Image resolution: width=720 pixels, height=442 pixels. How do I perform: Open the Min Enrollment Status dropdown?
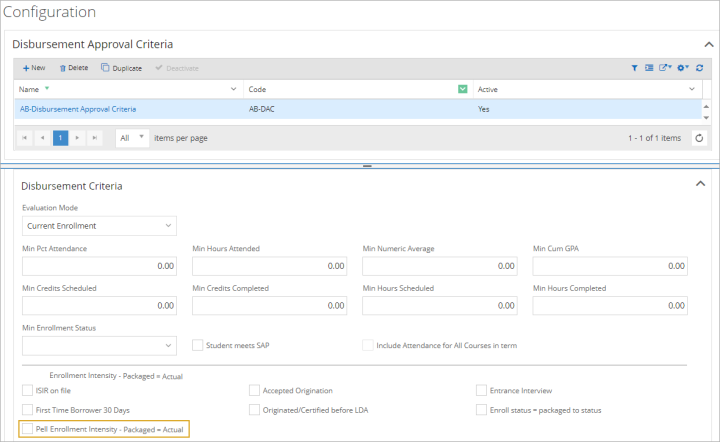[99, 346]
